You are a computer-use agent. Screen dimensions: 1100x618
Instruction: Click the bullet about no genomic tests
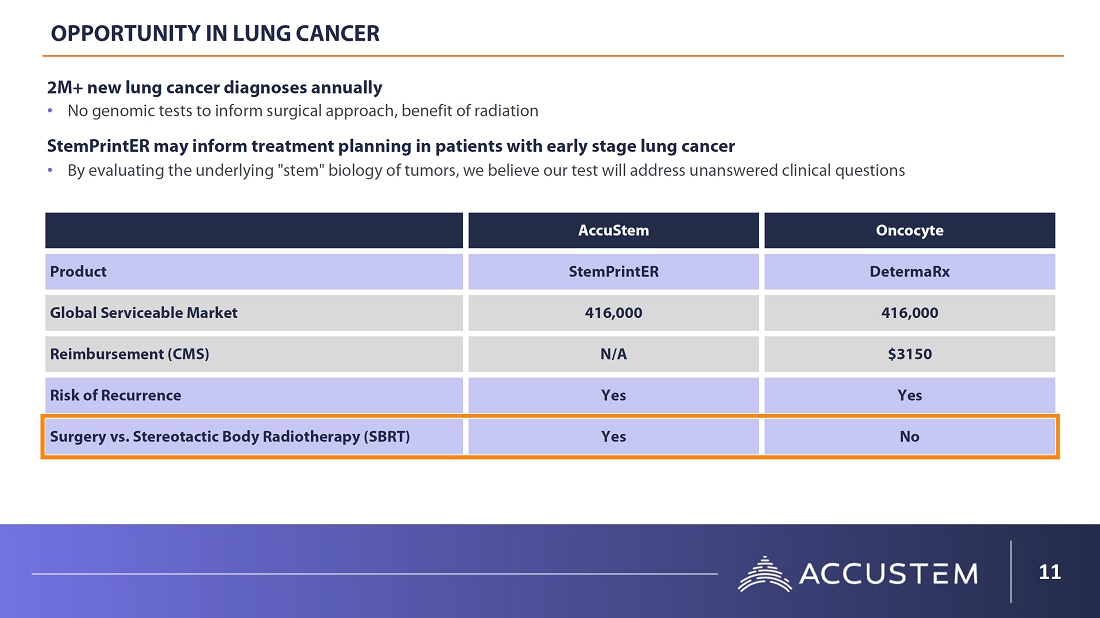pos(303,111)
